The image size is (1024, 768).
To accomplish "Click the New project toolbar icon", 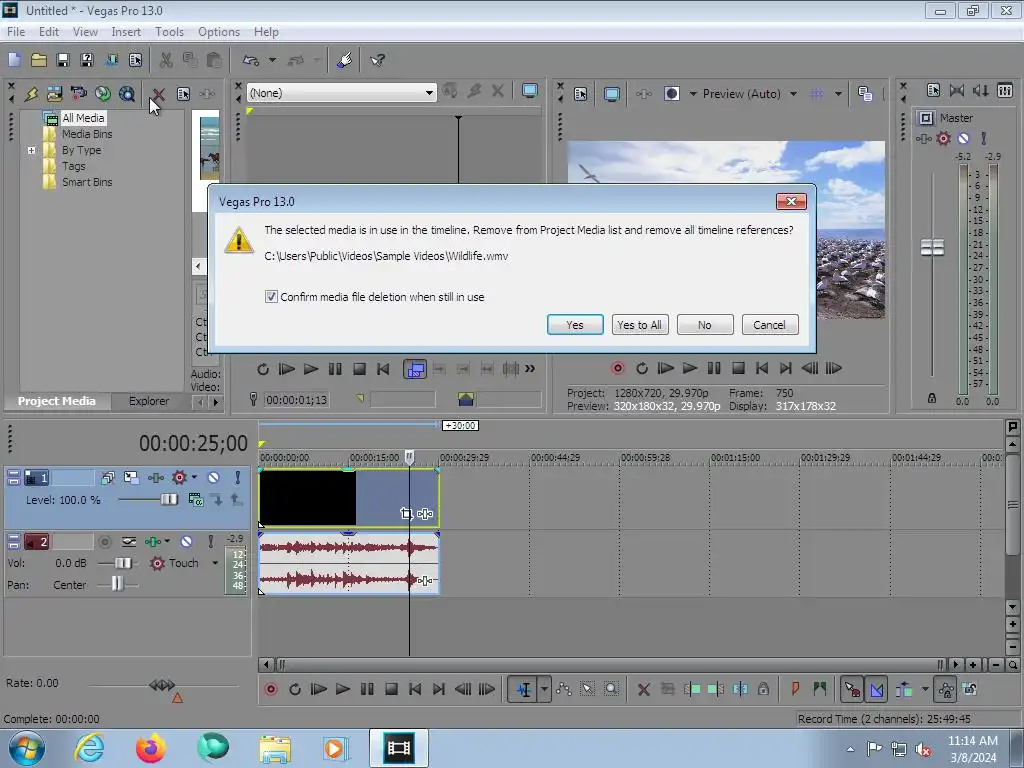I will click(14, 60).
